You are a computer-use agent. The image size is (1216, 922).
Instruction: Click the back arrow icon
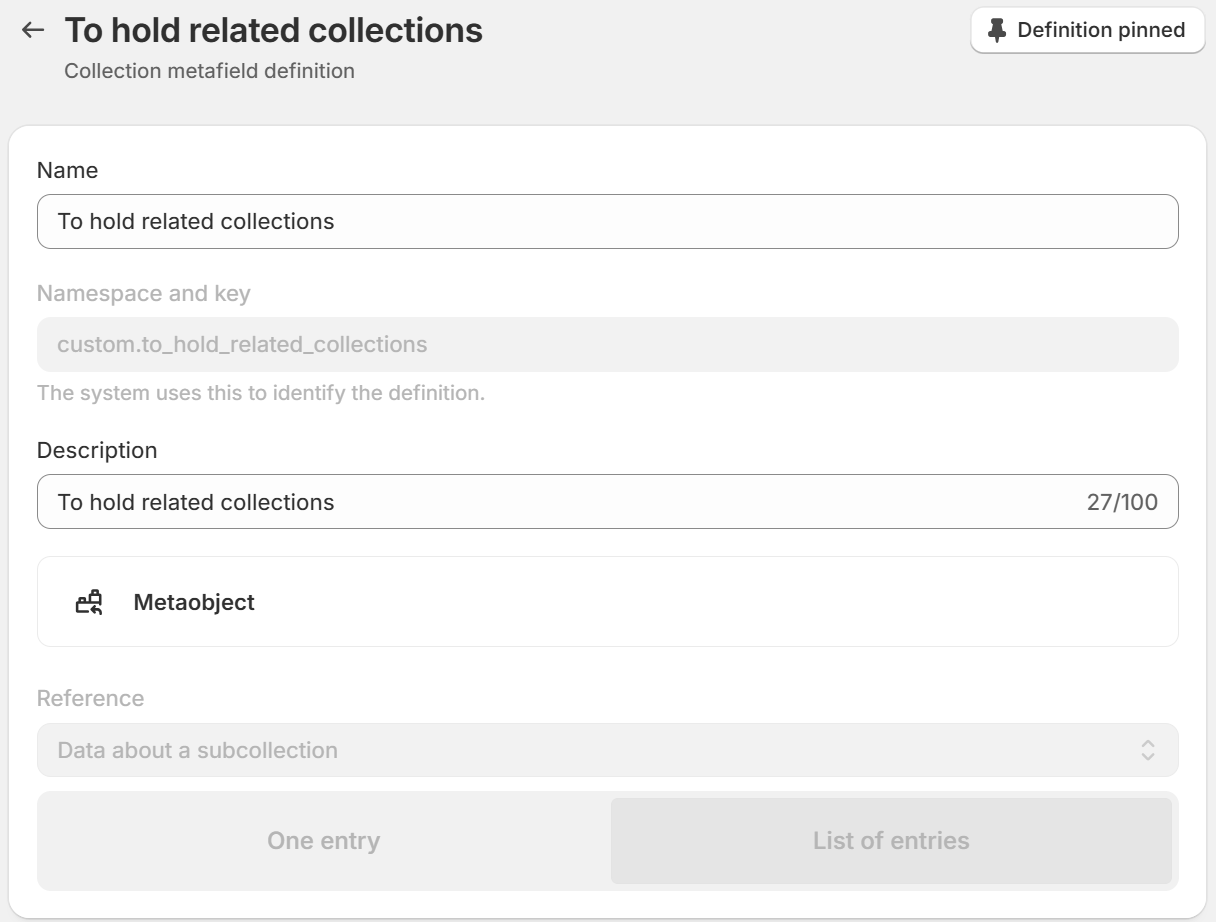(x=33, y=30)
